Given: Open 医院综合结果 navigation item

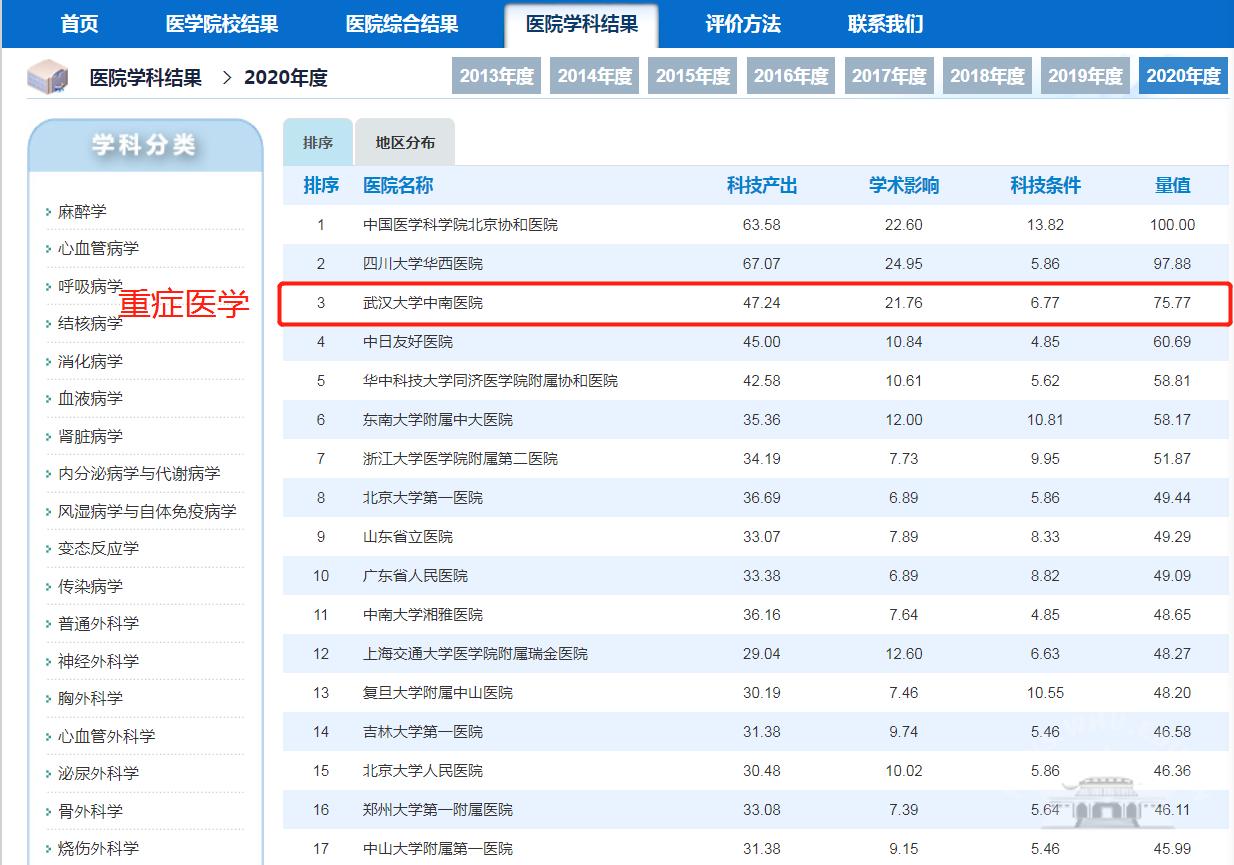Looking at the screenshot, I should (x=402, y=24).
